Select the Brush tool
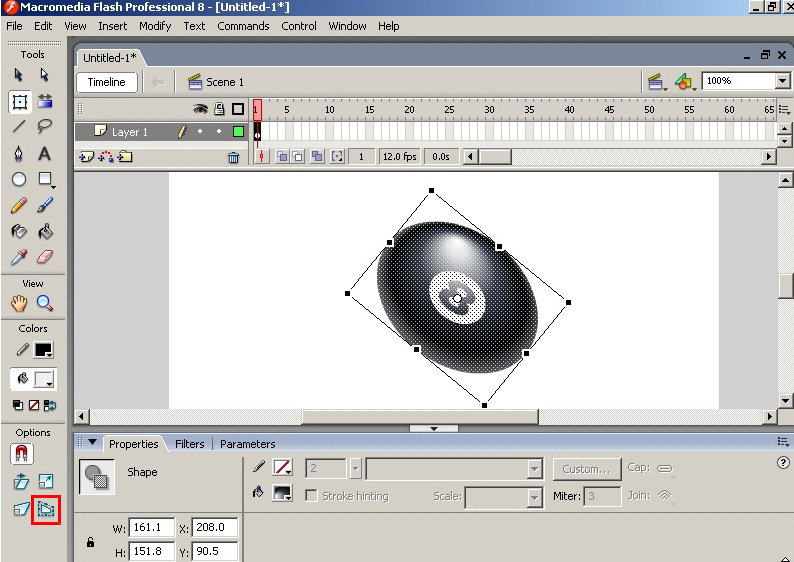This screenshot has width=794, height=562. [x=45, y=205]
